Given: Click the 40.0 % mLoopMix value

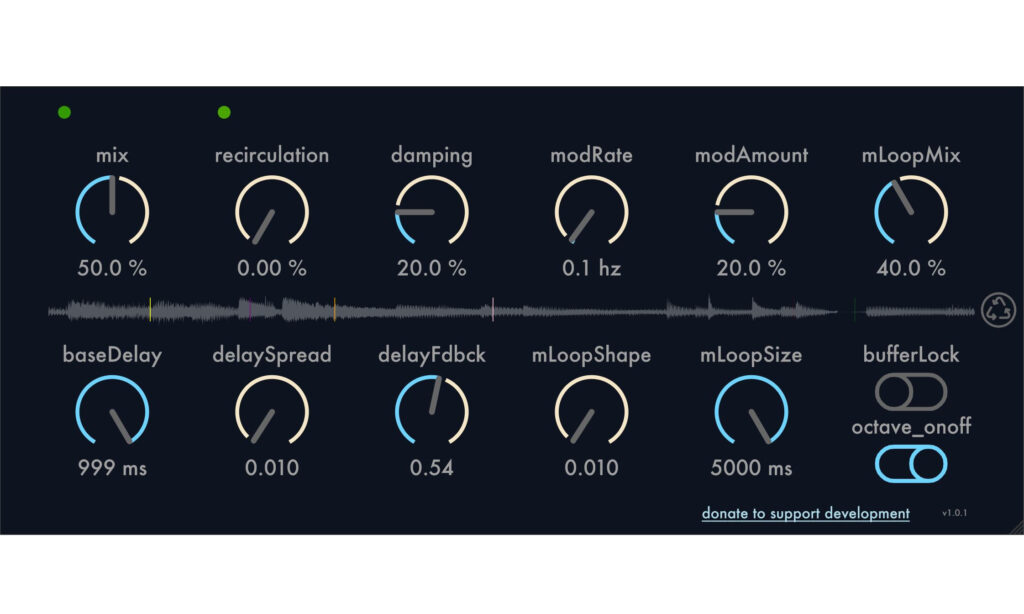Looking at the screenshot, I should (x=911, y=268).
